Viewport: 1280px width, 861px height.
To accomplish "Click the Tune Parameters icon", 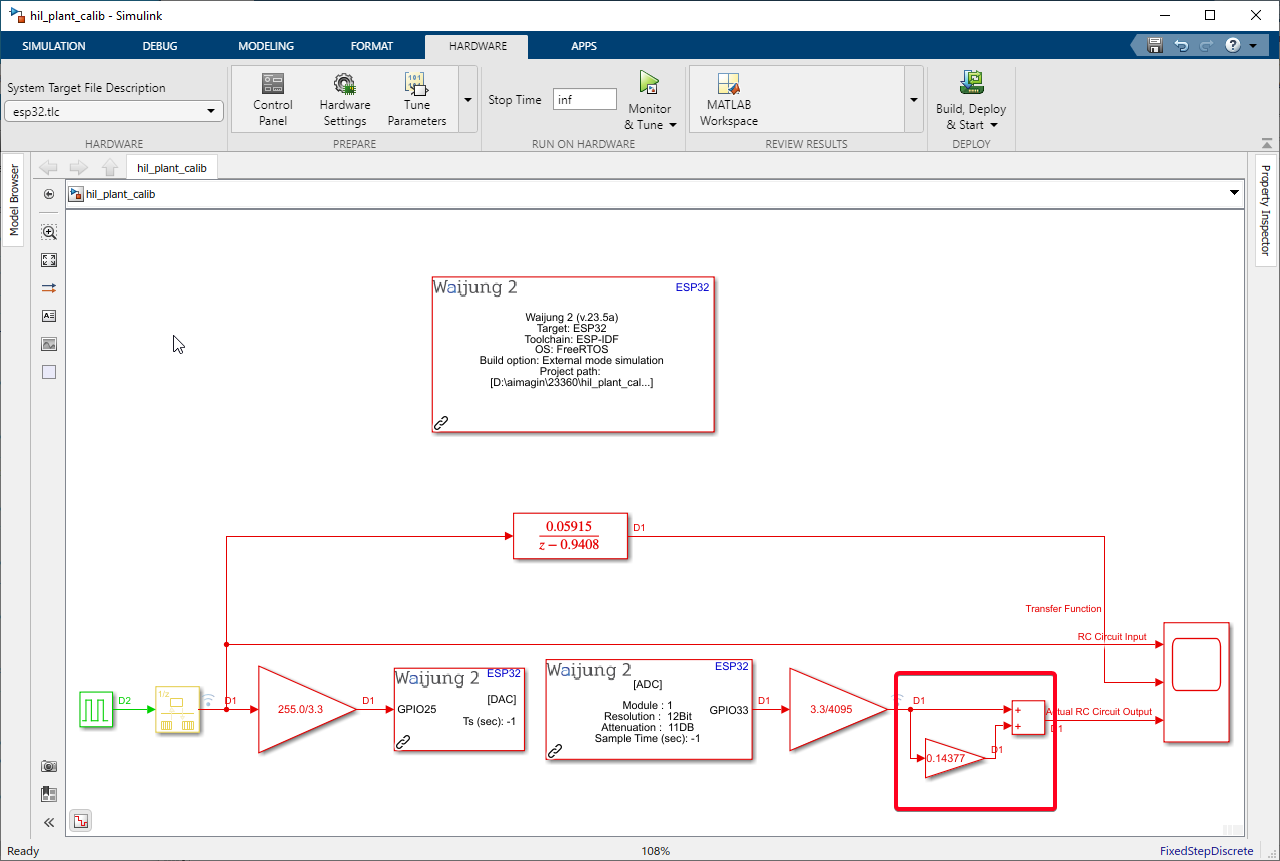I will (x=417, y=98).
